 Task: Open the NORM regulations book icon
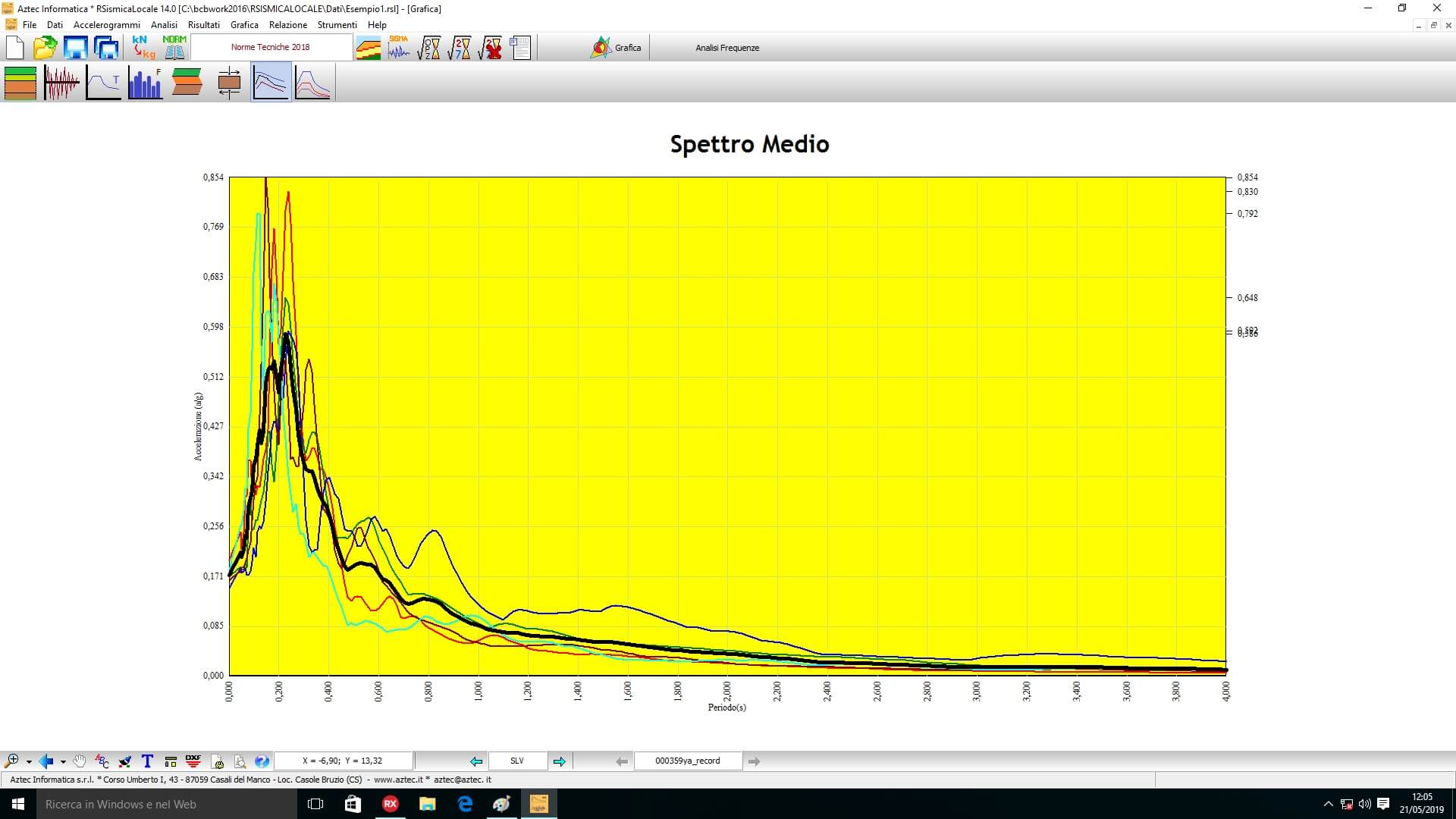174,47
